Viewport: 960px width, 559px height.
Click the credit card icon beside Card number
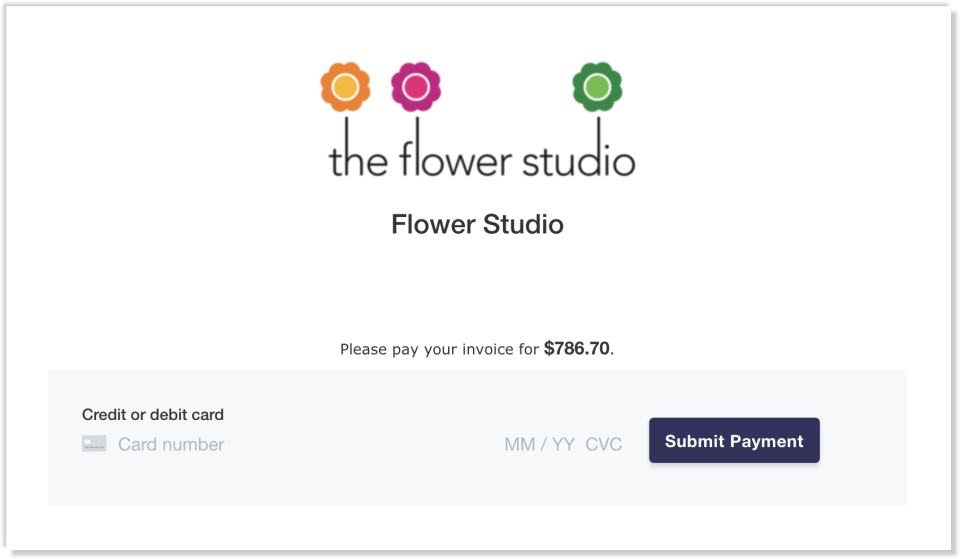[94, 443]
